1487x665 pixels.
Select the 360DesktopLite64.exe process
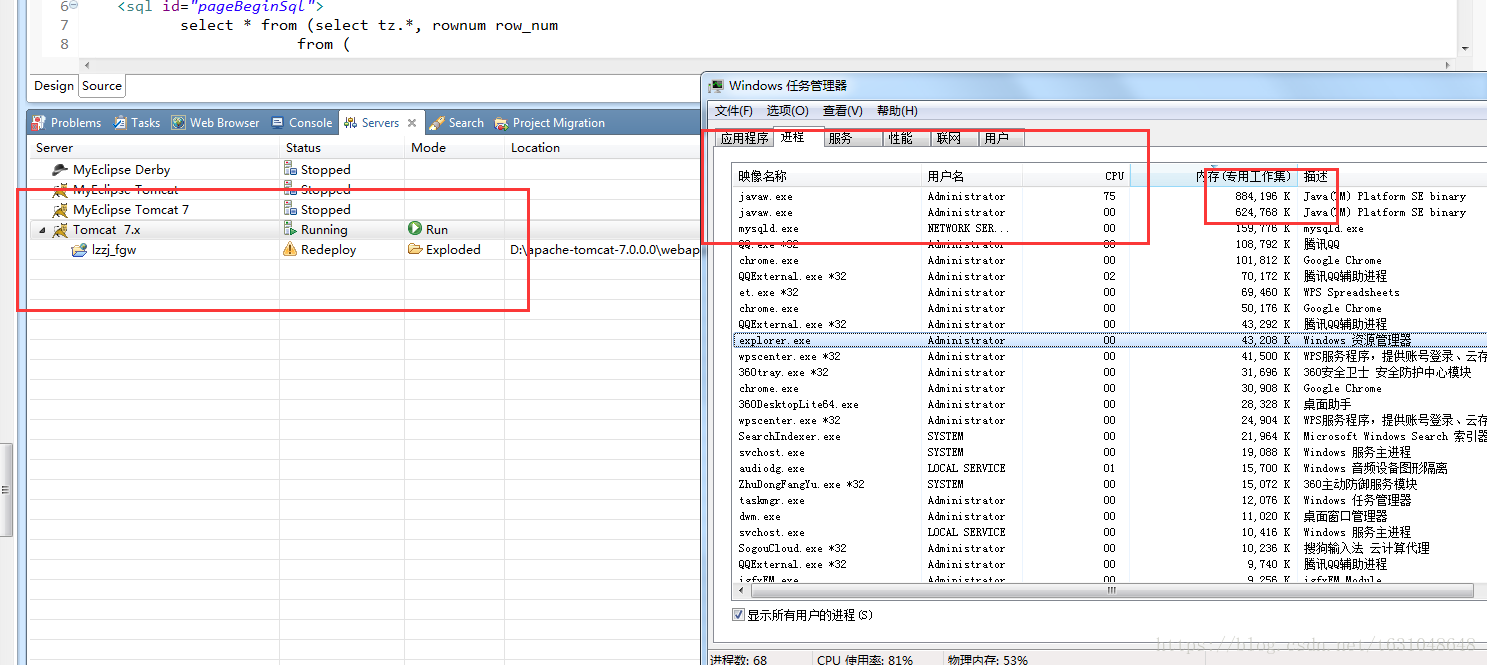tap(1110, 404)
